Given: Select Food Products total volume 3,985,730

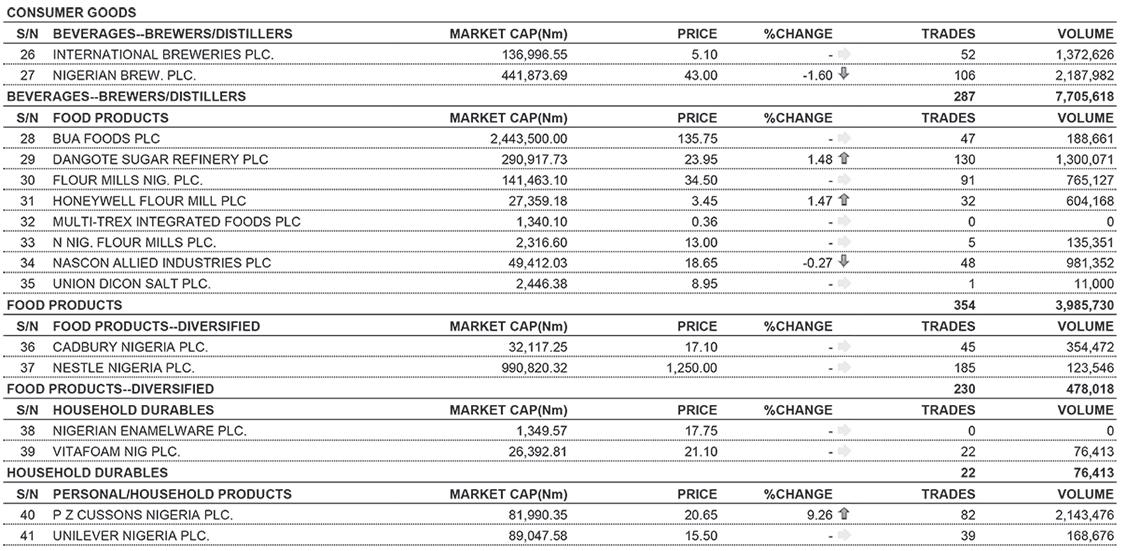Looking at the screenshot, I should (1084, 305).
